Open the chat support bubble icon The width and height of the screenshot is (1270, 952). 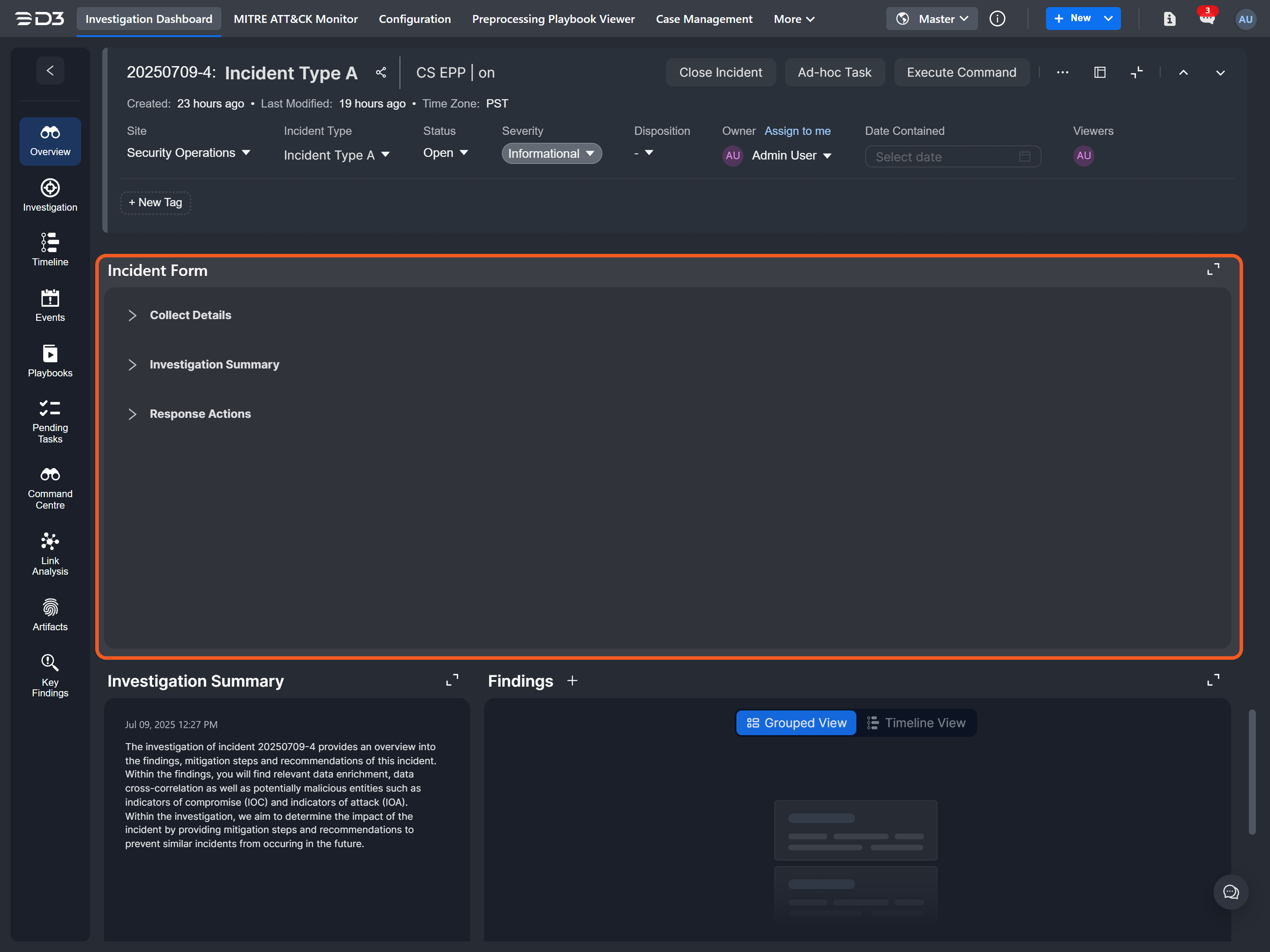click(1230, 892)
